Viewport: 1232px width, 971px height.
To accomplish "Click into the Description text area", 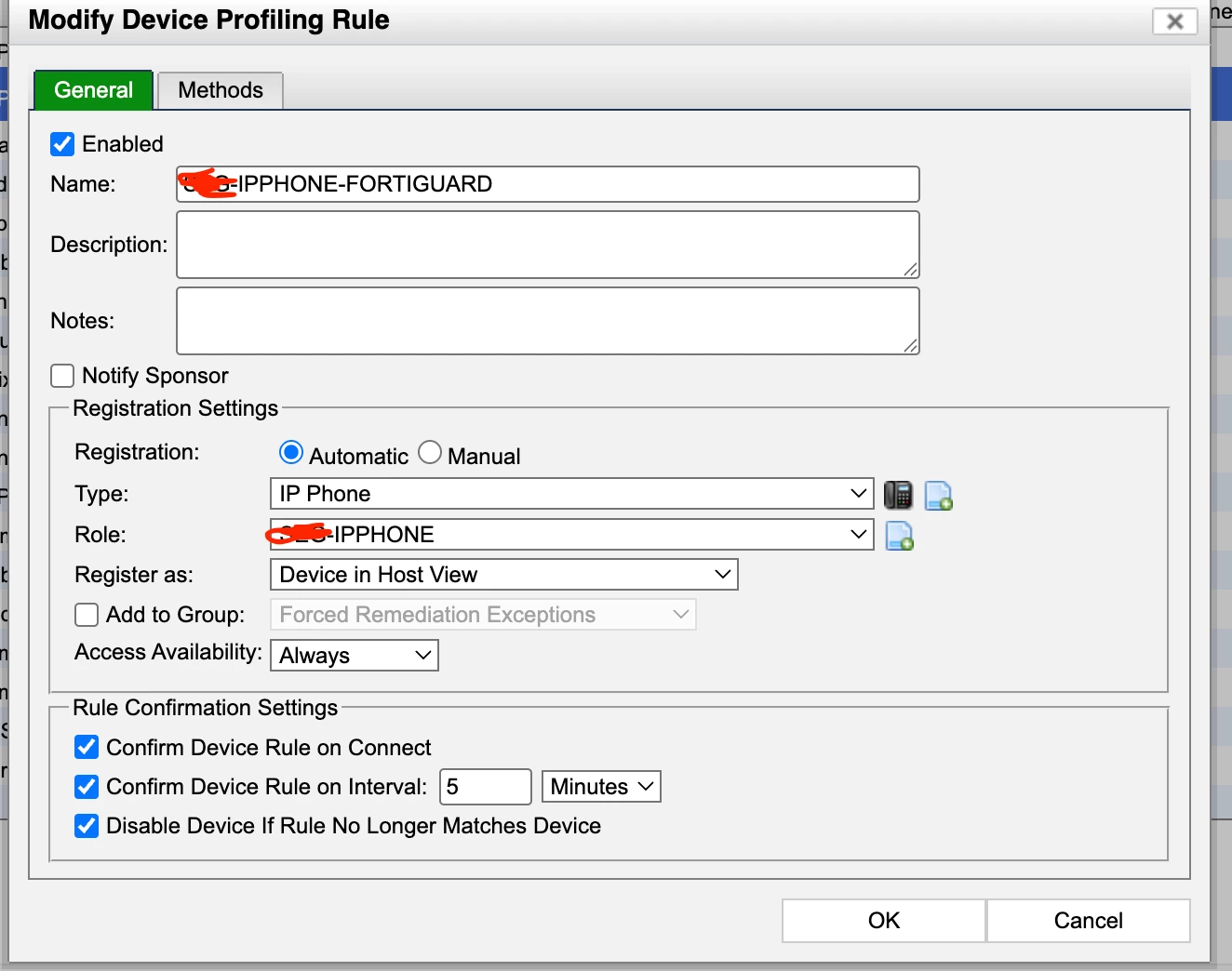I will pos(548,245).
